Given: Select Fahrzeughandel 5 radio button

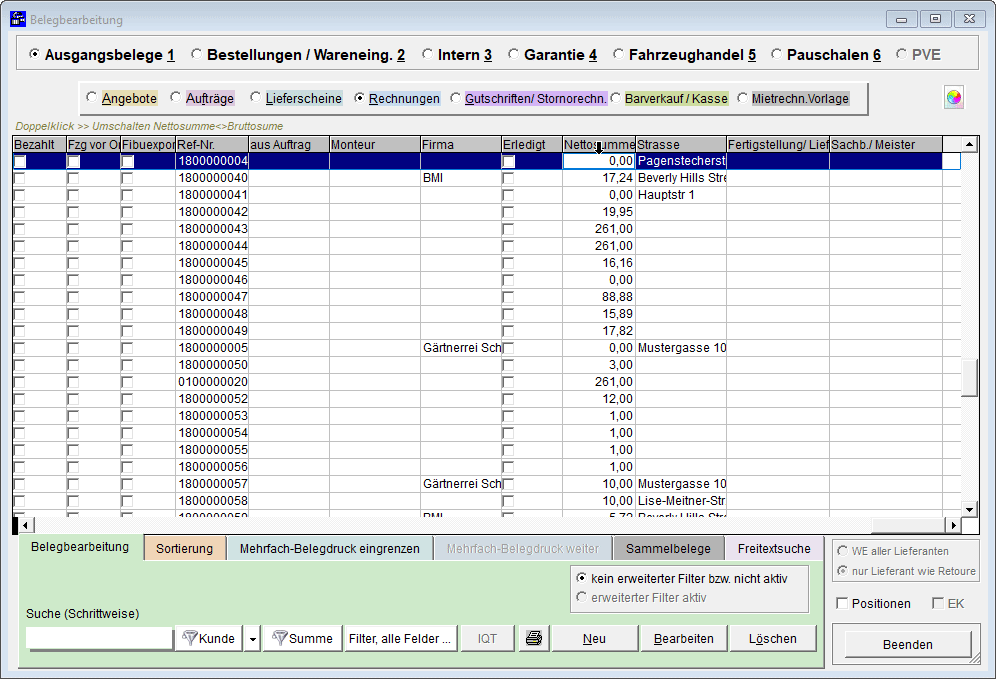Looking at the screenshot, I should click(618, 55).
